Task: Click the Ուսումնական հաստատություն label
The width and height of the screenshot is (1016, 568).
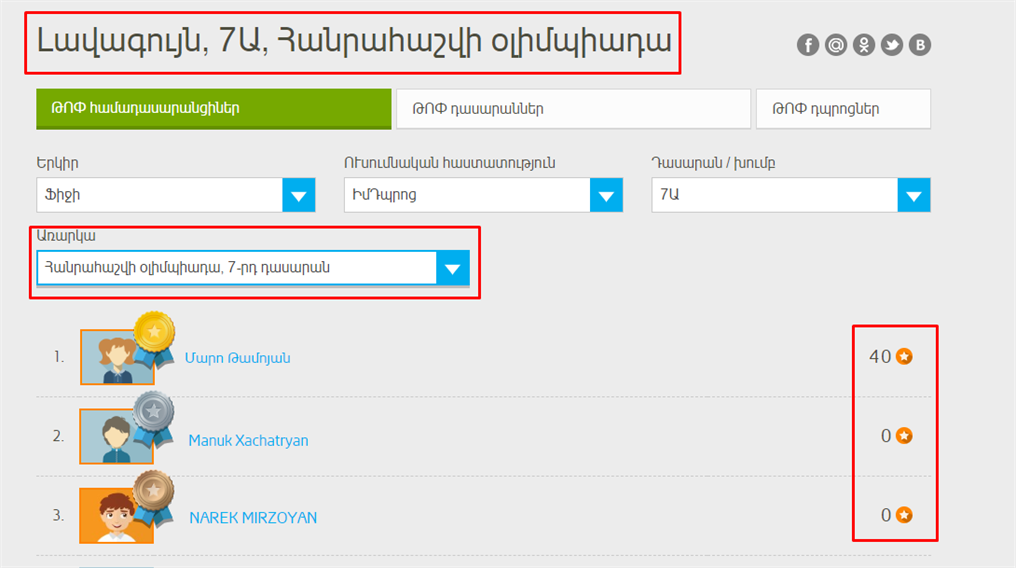Action: tap(450, 163)
